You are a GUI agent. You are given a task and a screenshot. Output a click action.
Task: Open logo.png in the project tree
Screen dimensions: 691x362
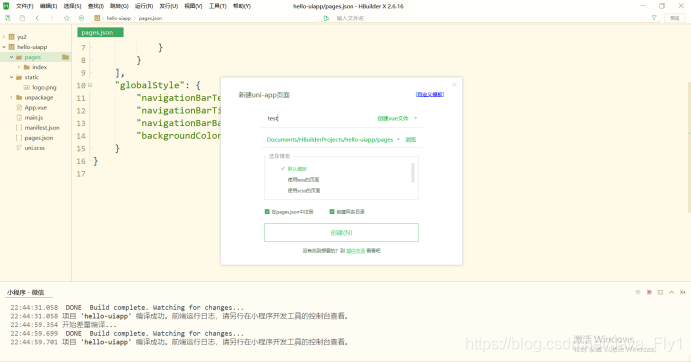(44, 87)
